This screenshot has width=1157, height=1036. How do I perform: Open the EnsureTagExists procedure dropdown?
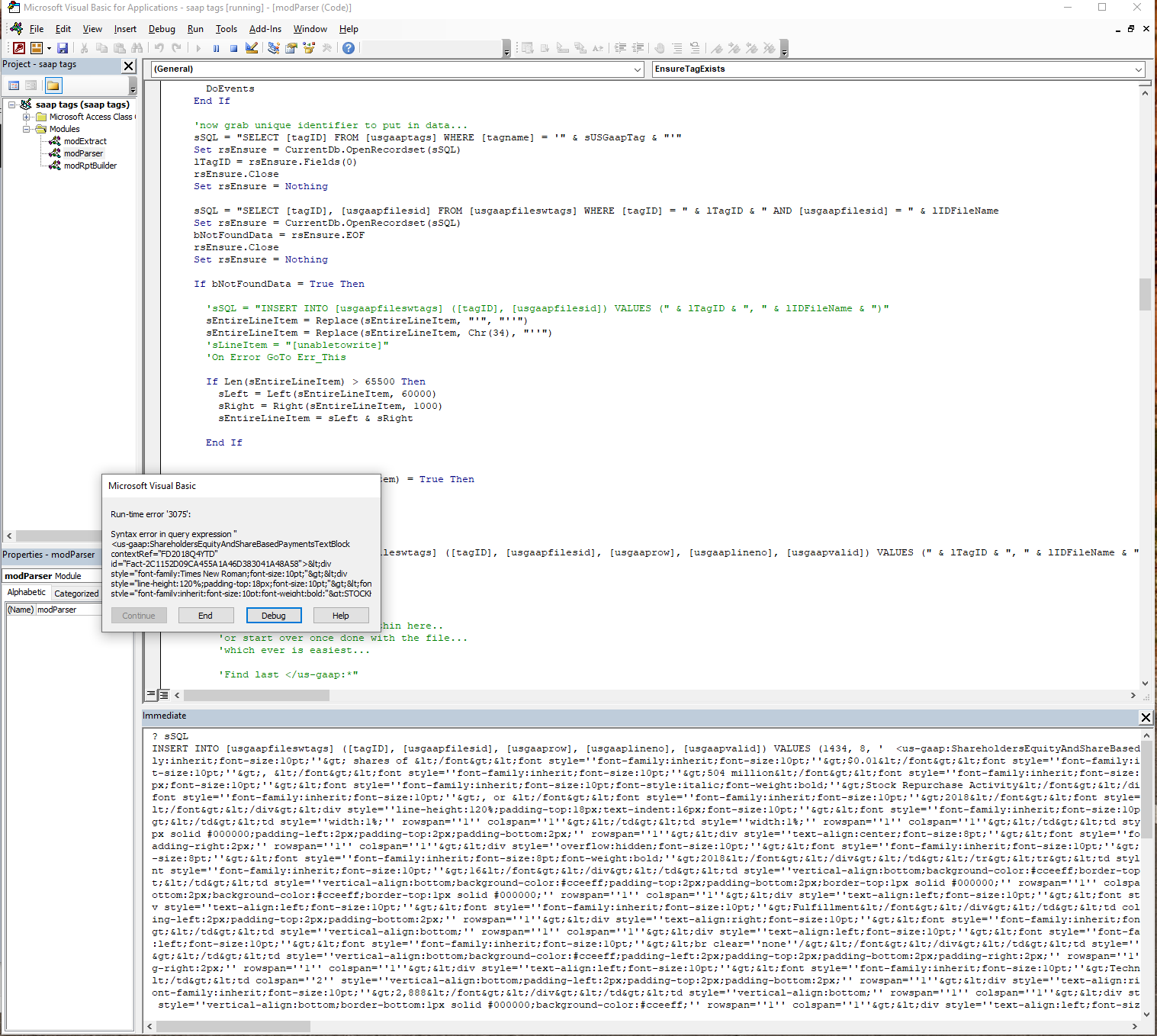pyautogui.click(x=1139, y=69)
